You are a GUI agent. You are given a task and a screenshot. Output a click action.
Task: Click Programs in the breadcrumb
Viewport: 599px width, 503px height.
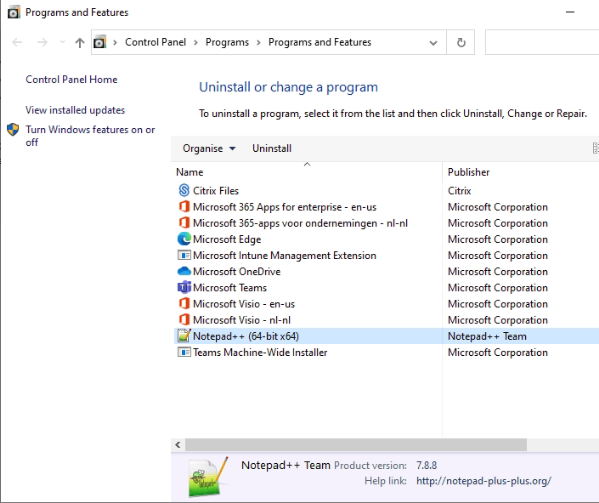coord(227,42)
